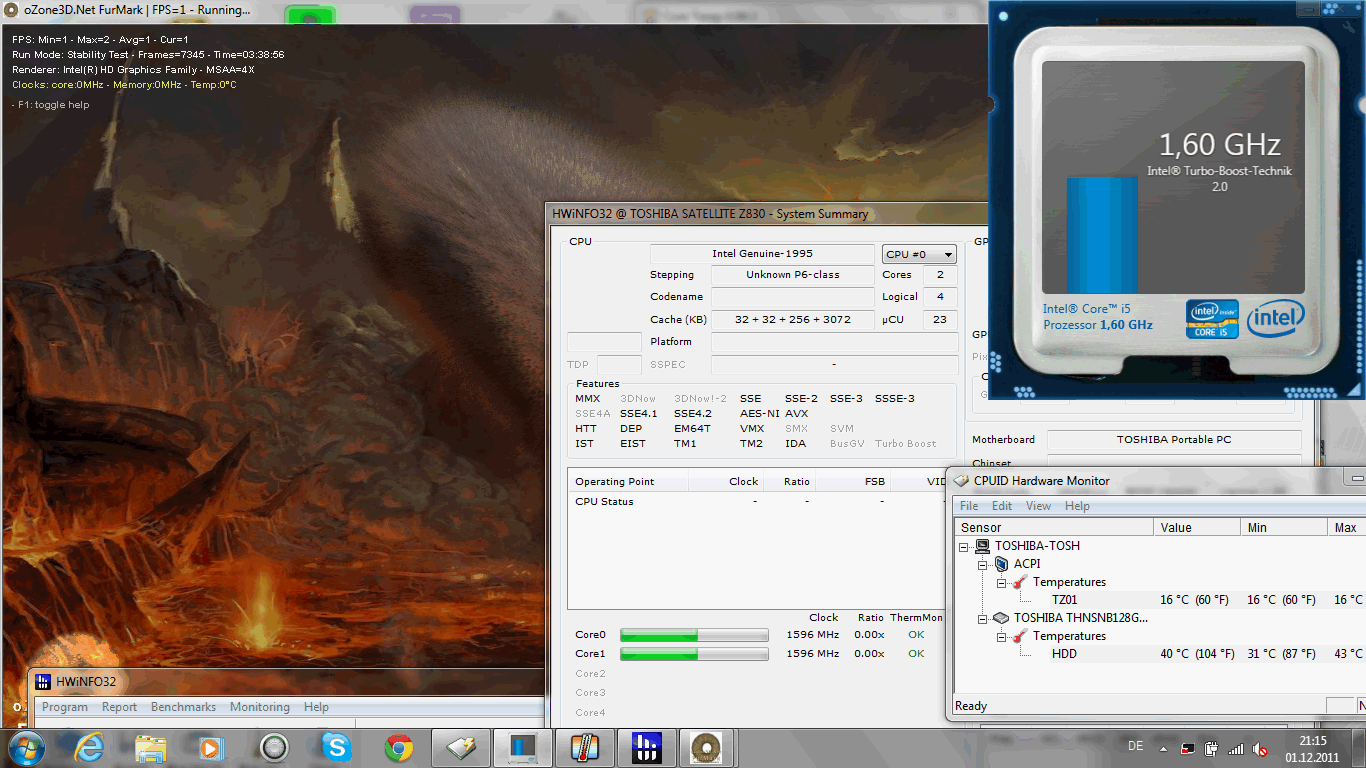Open HWiNFO32 Help menu
The image size is (1366, 768).
tap(316, 707)
